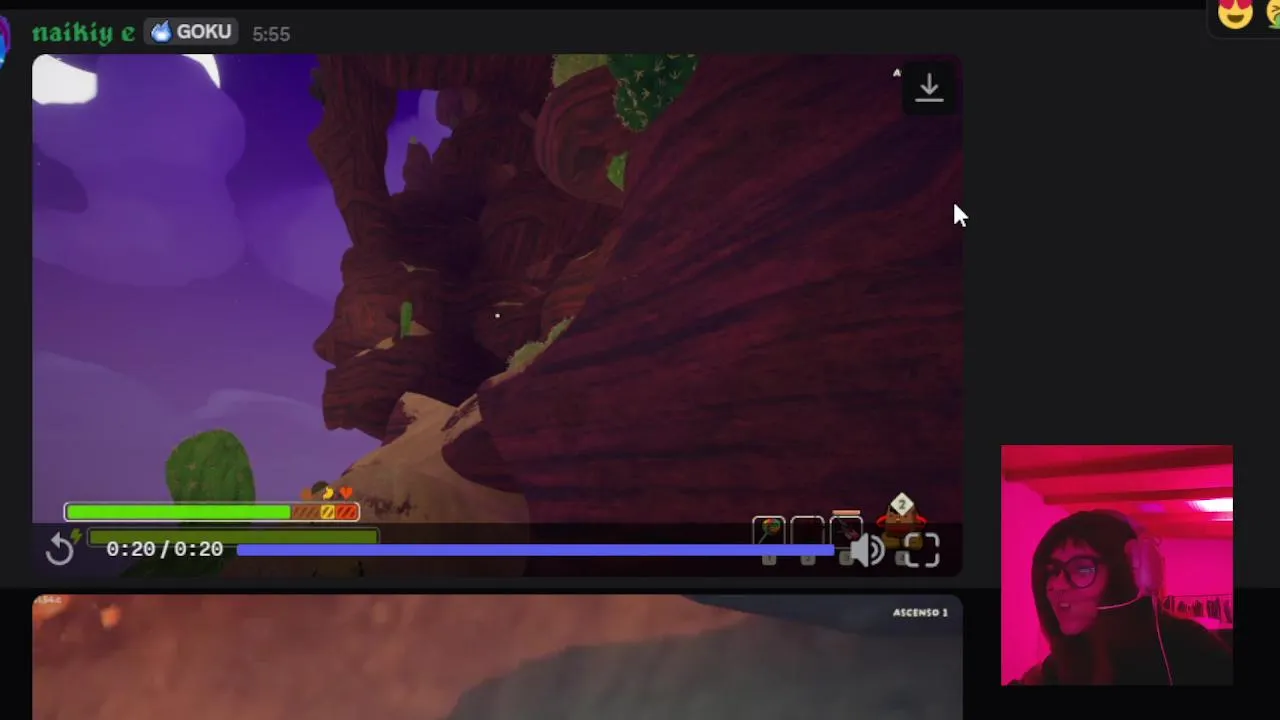Screen dimensions: 1280x720
Task: Seek on the video progress bar
Action: click(535, 550)
